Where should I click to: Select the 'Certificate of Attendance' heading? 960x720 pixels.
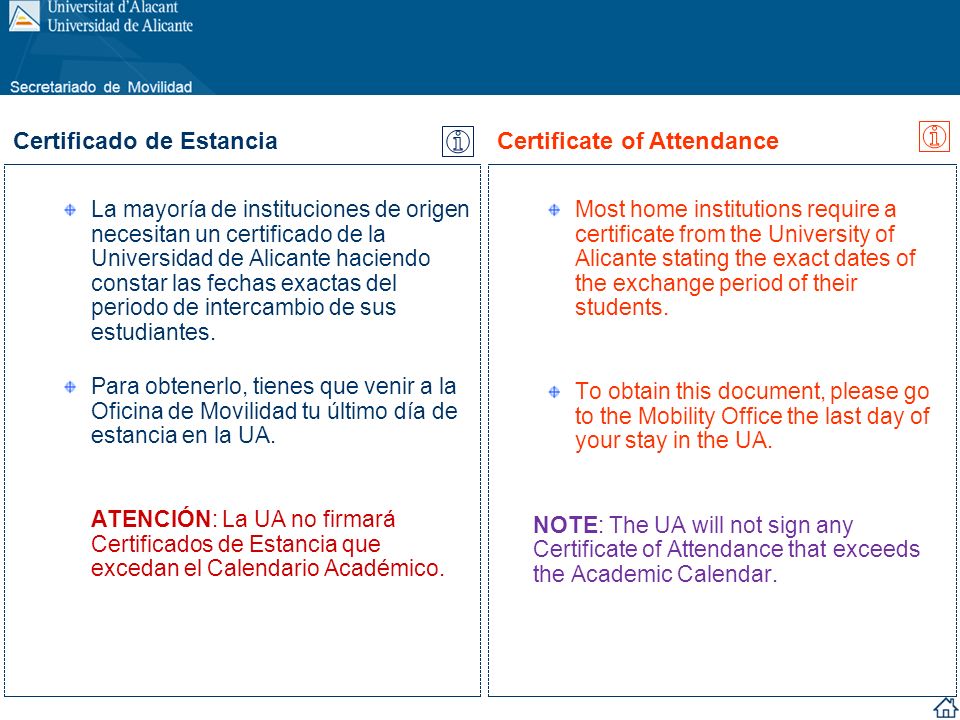tap(637, 141)
